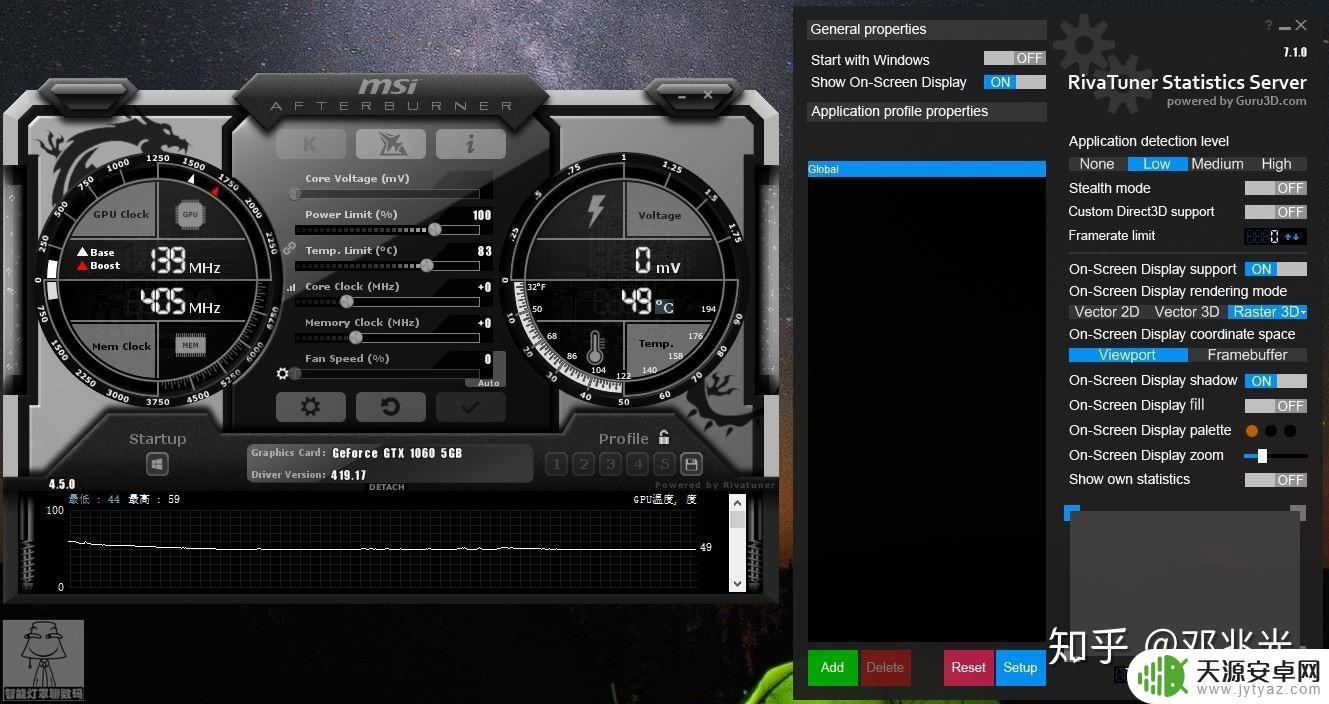This screenshot has height=704, width=1329.
Task: Toggle fan speed Auto button
Action: [489, 383]
